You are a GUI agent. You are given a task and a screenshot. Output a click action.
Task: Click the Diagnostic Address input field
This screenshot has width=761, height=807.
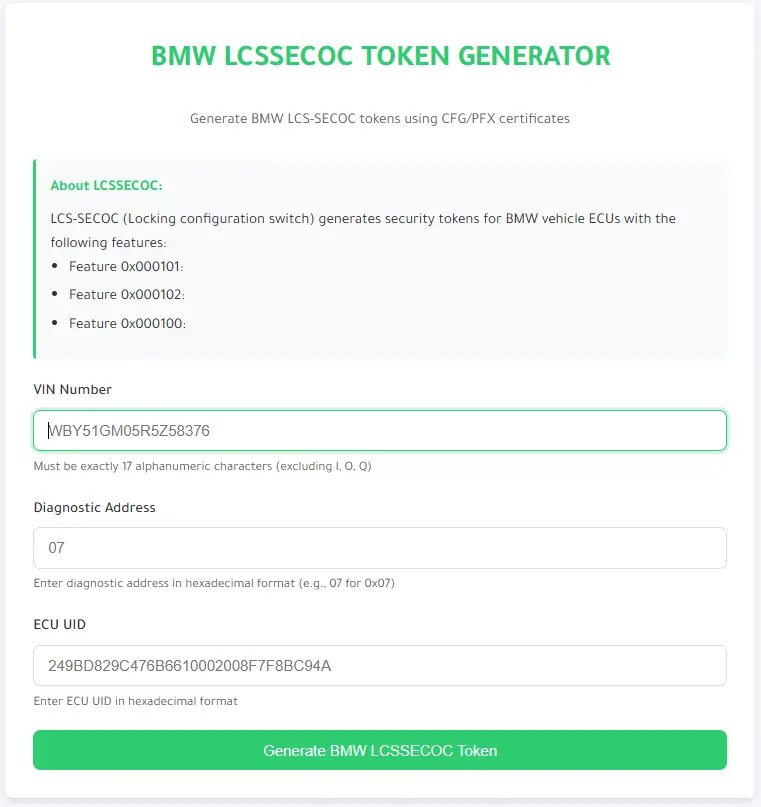(380, 548)
